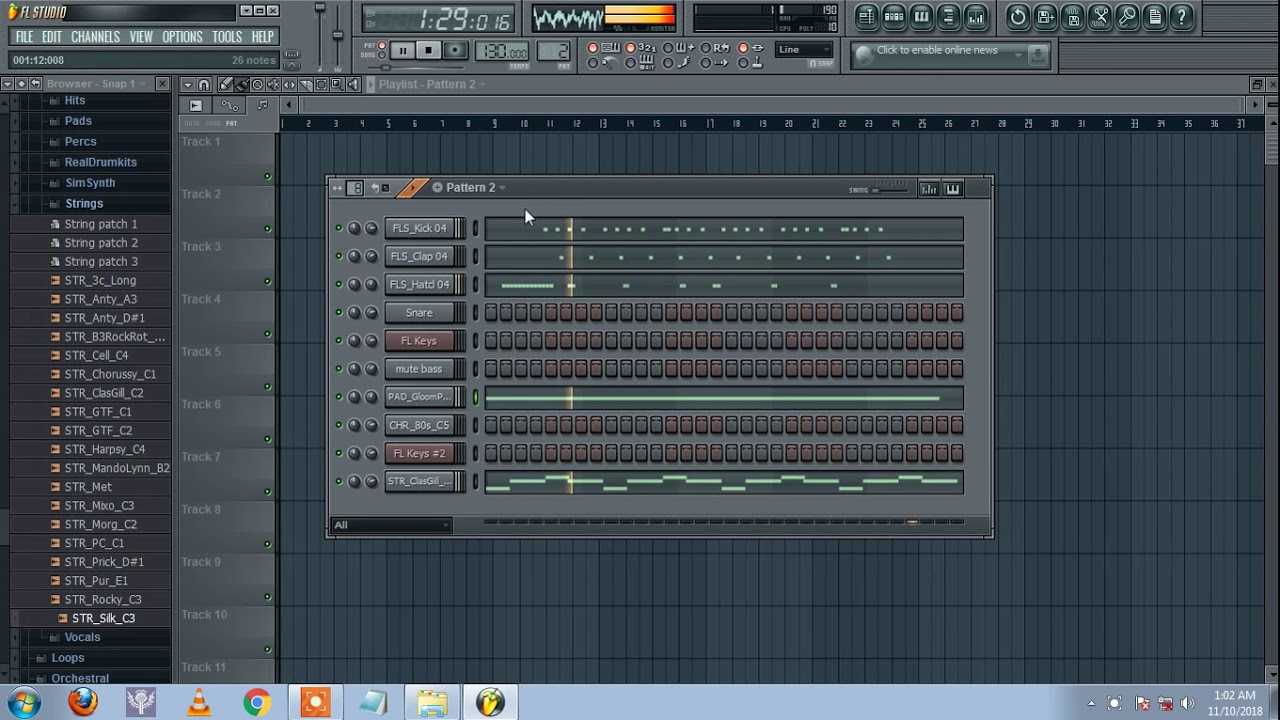The height and width of the screenshot is (720, 1280).
Task: Select the FLS_Hatcl 04 channel button
Action: [x=419, y=285]
